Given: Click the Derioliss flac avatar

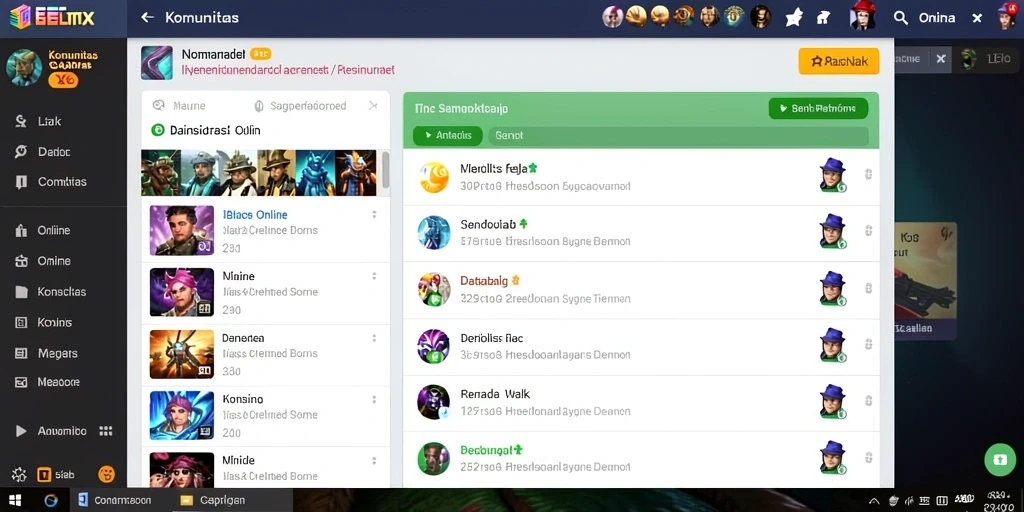Looking at the screenshot, I should click(434, 346).
